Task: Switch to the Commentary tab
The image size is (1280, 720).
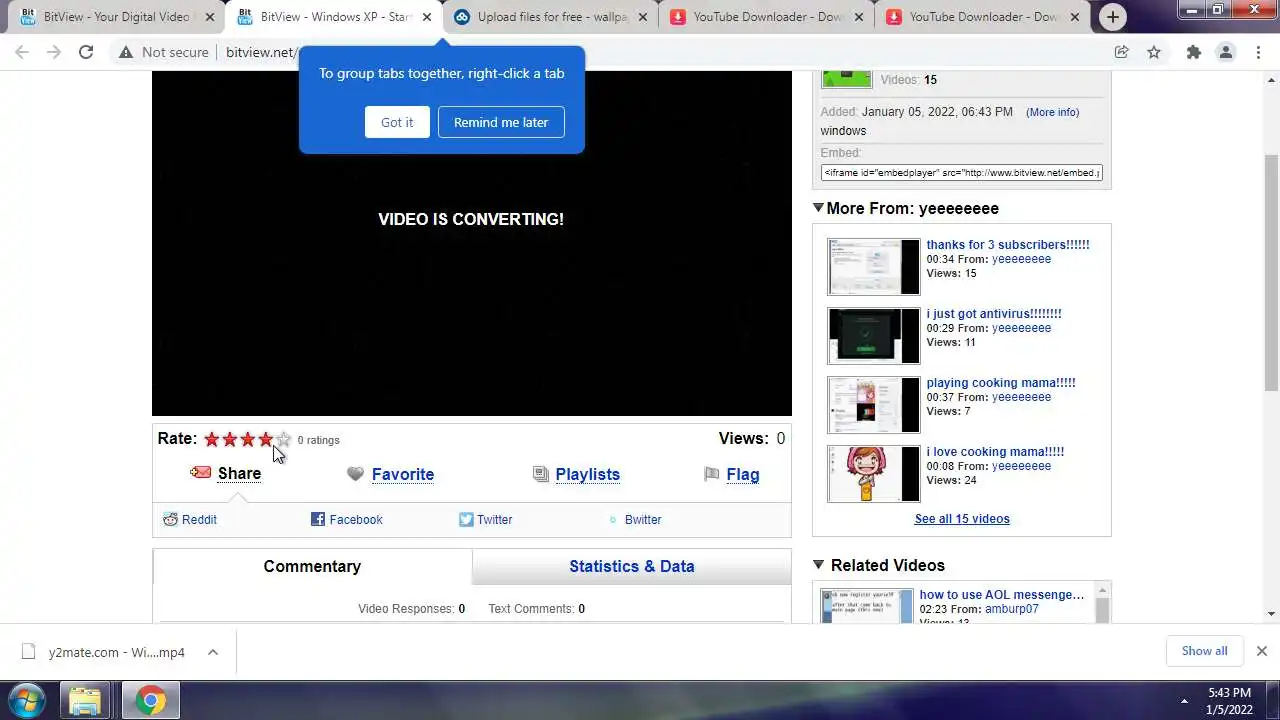Action: 312,566
